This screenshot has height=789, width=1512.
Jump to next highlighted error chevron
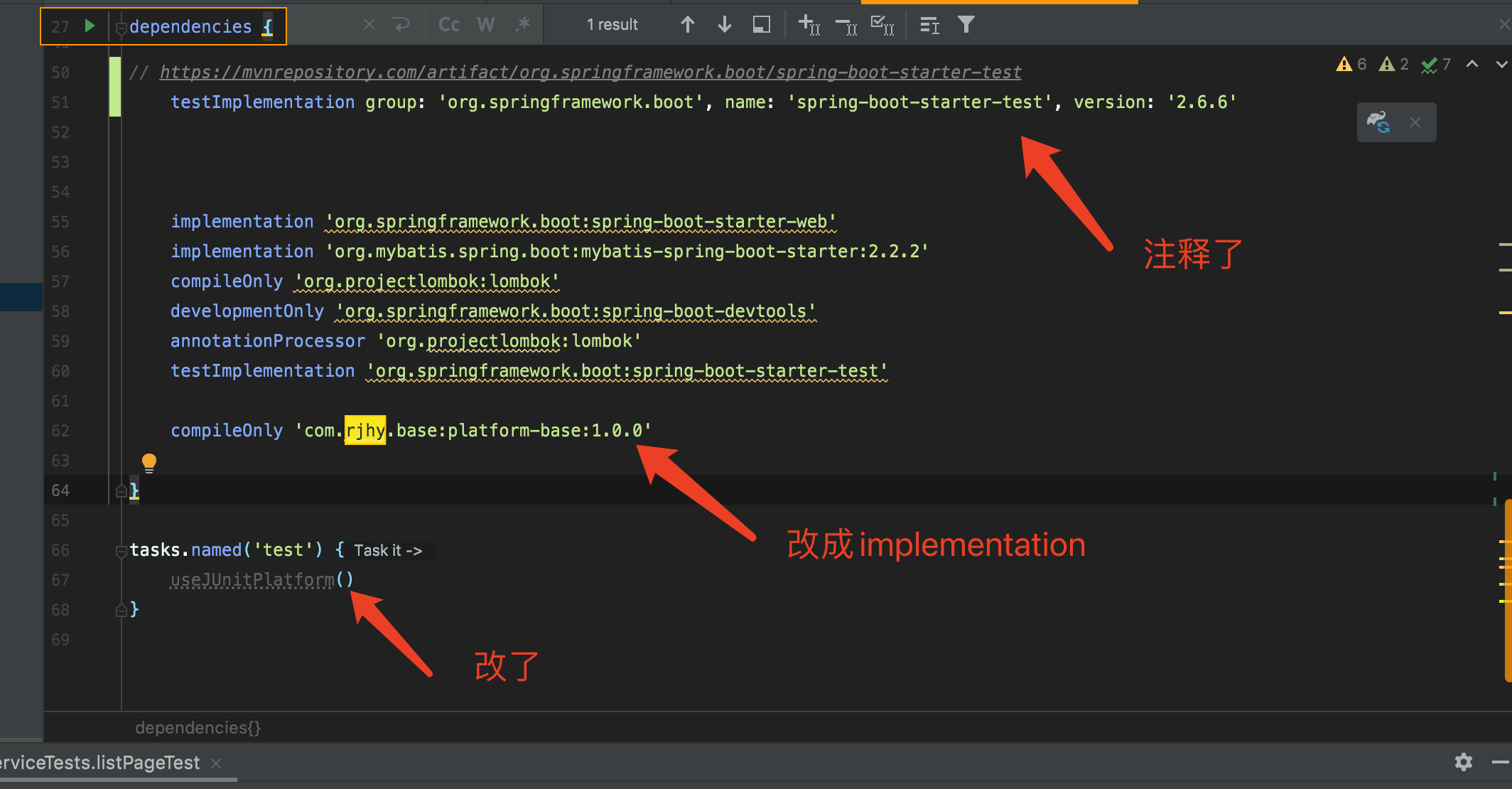coord(1501,65)
